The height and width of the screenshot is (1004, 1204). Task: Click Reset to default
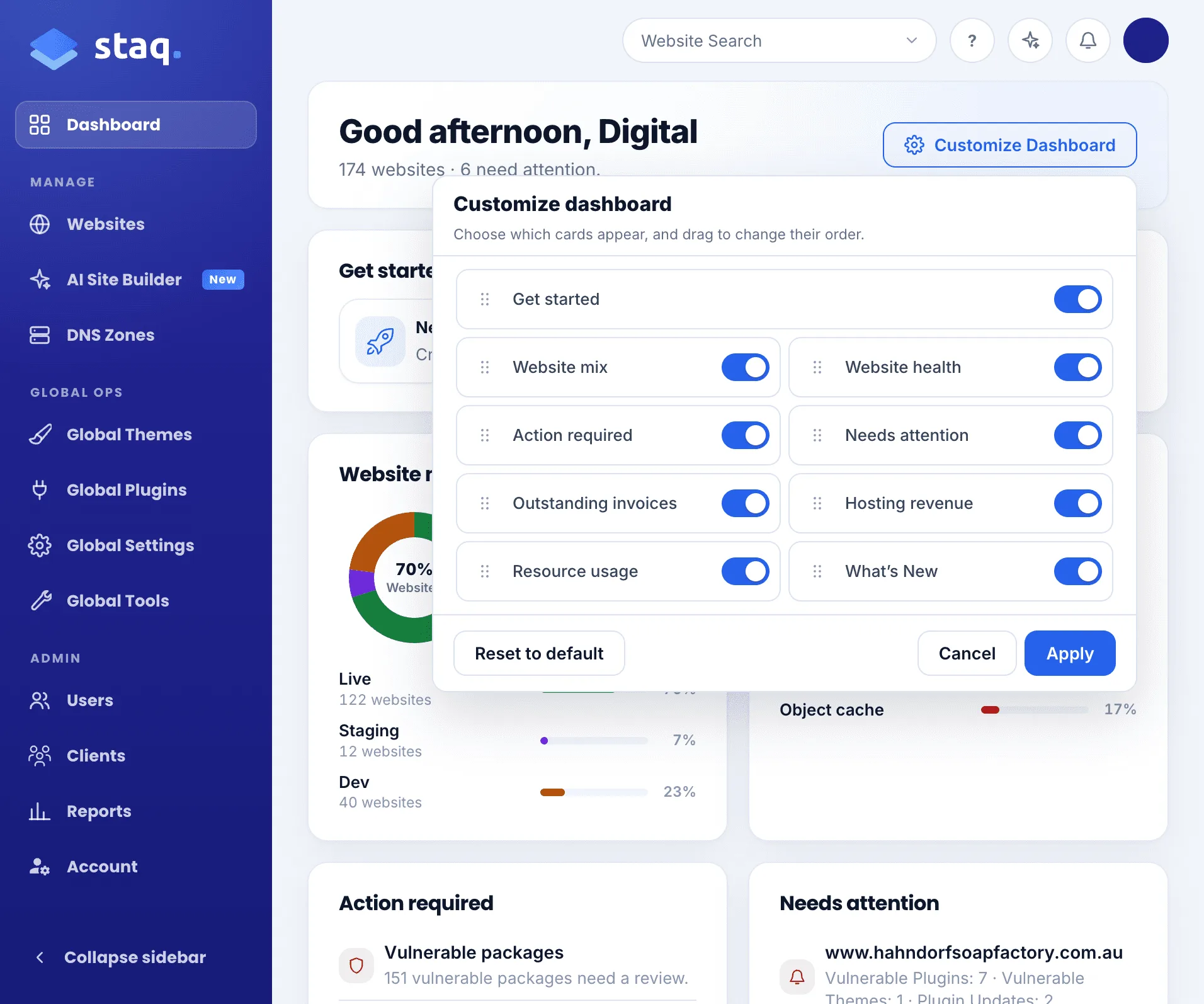click(539, 653)
